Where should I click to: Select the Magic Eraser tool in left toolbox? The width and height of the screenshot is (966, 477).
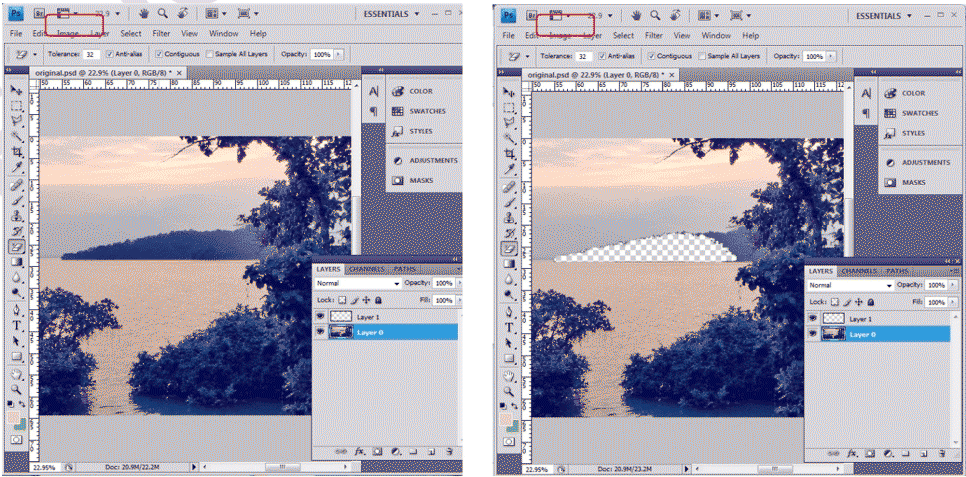coord(17,247)
